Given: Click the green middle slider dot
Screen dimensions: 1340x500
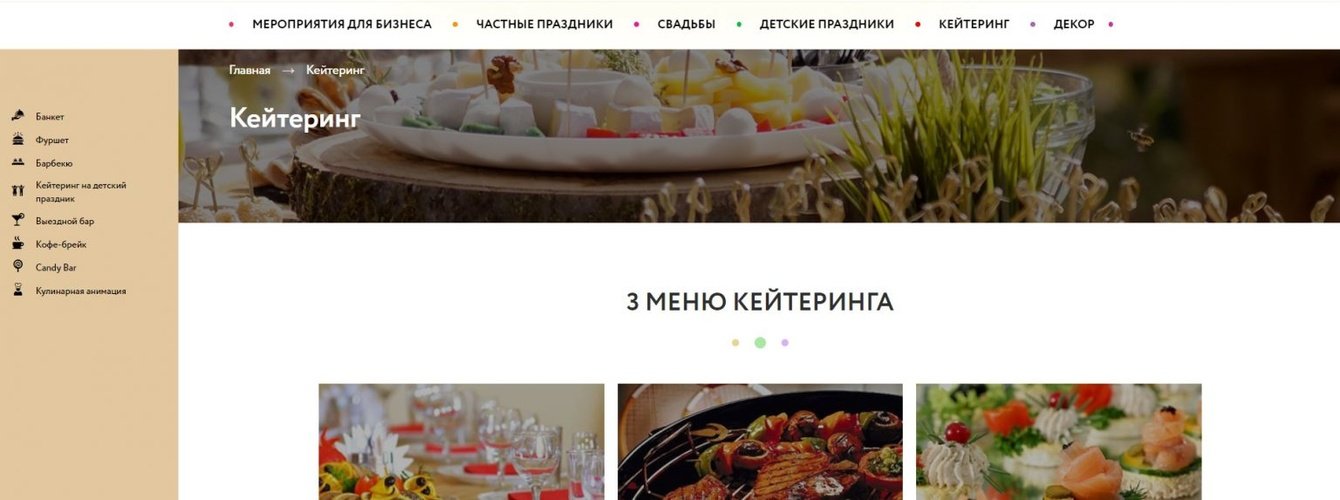Looking at the screenshot, I should coord(760,343).
